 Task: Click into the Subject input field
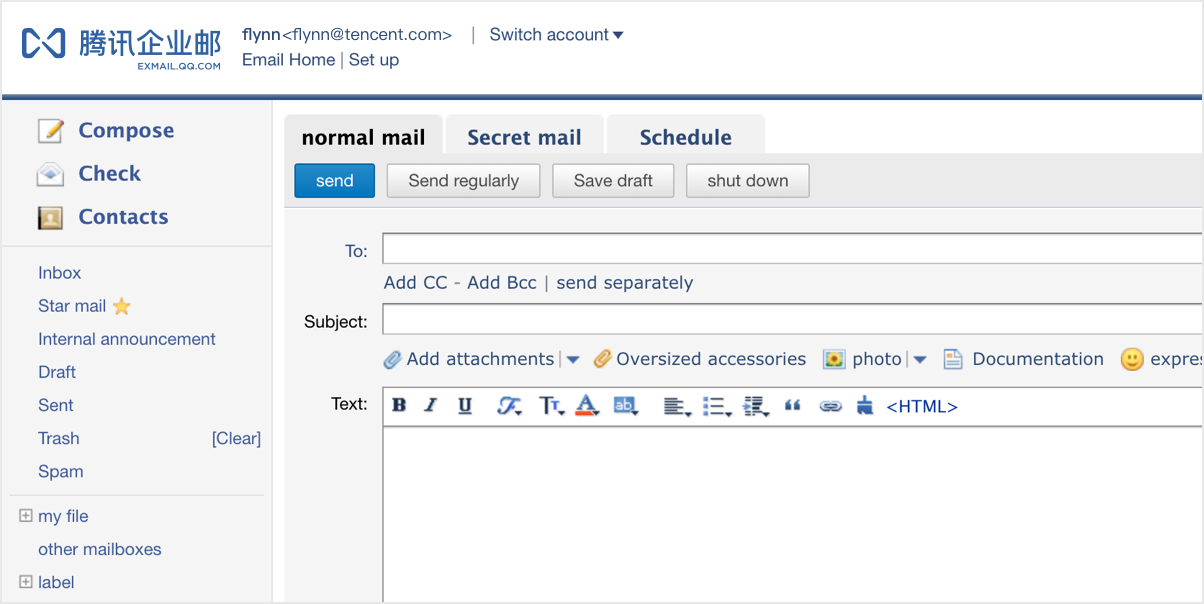point(792,320)
